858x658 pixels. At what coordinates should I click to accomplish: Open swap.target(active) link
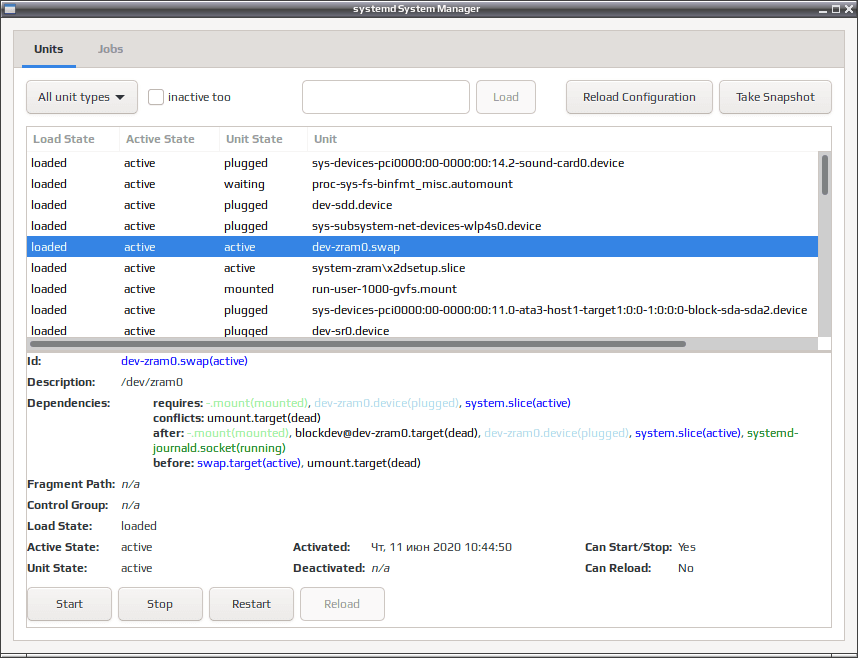(249, 464)
